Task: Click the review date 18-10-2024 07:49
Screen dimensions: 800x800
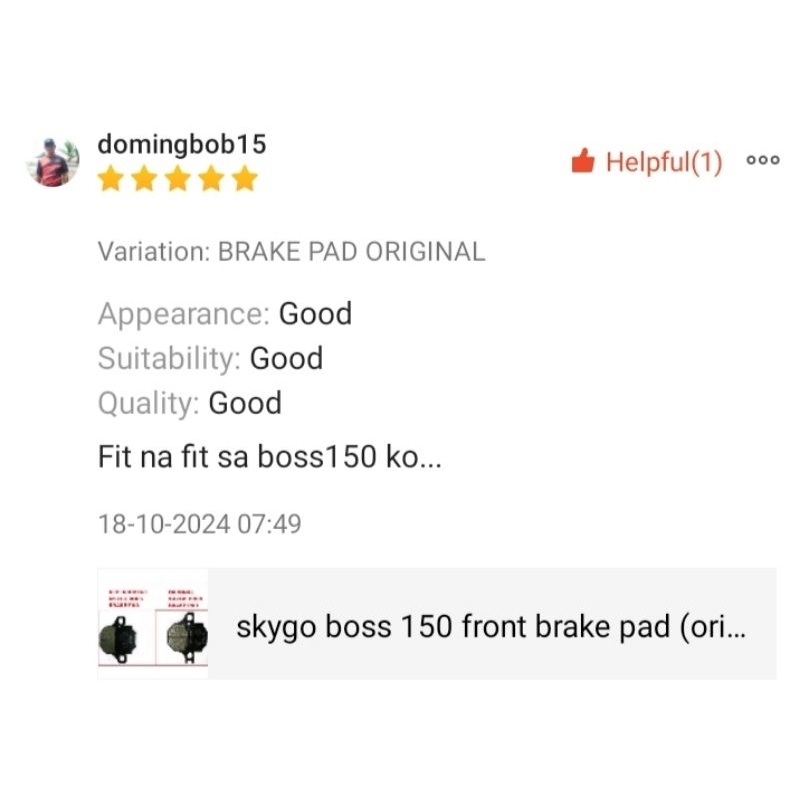Action: pyautogui.click(x=199, y=524)
